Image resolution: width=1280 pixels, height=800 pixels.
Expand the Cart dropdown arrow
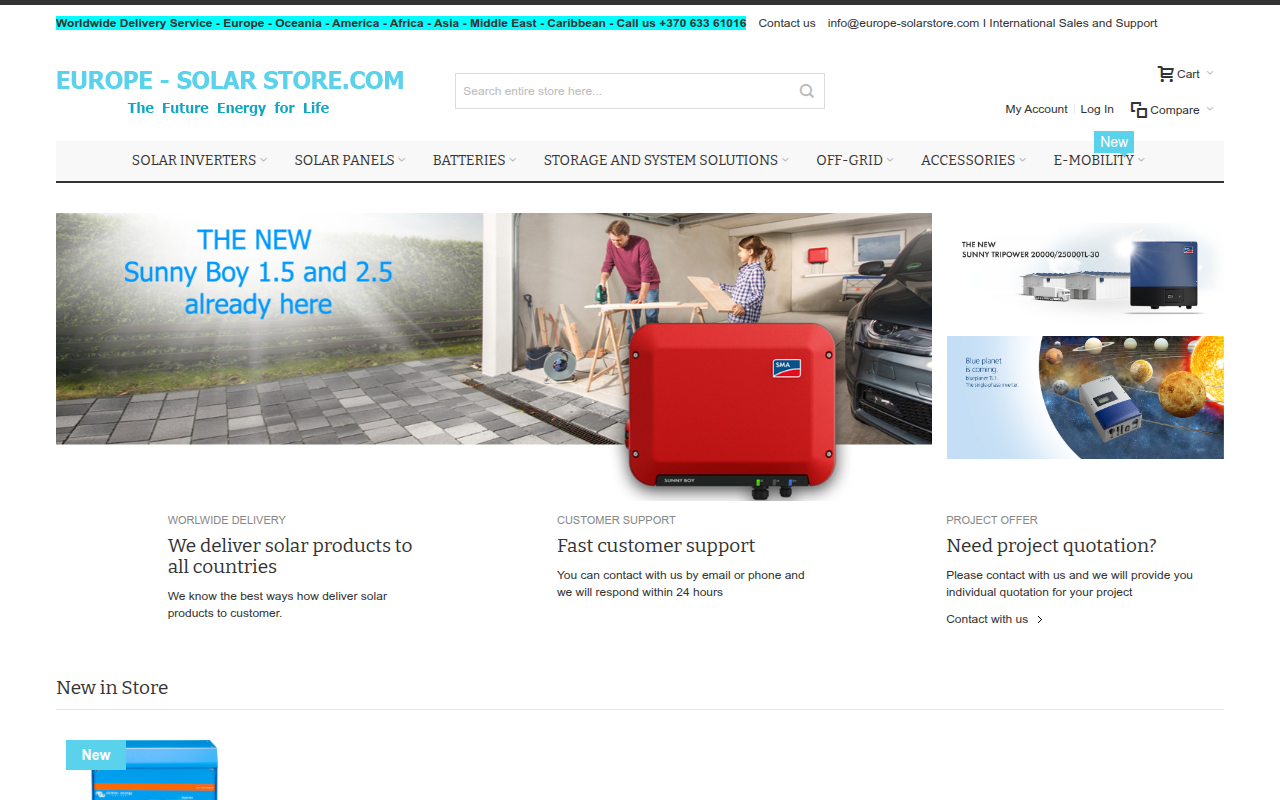click(x=1210, y=73)
